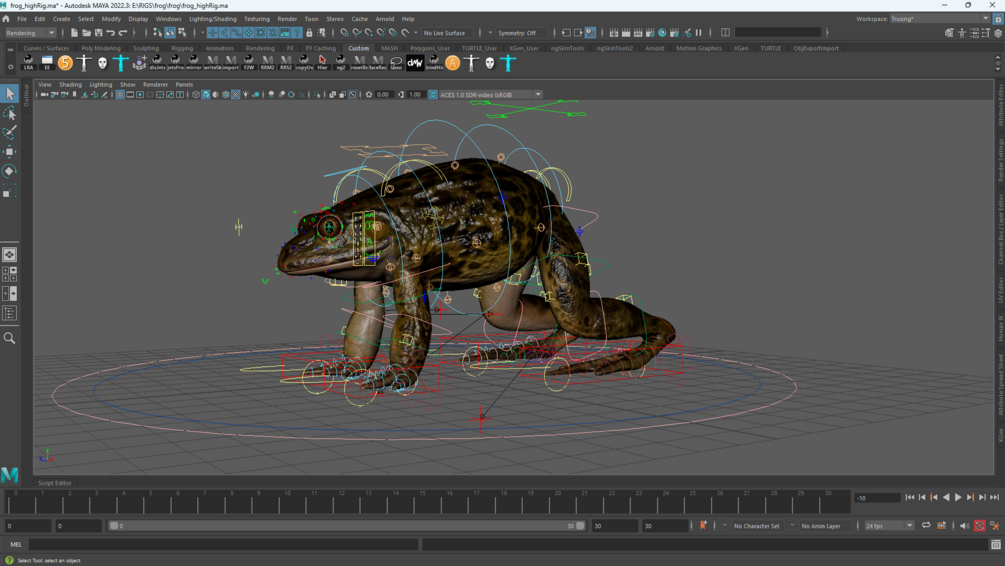The width and height of the screenshot is (1005, 566).
Task: Click the save scene icon
Action: (98, 33)
